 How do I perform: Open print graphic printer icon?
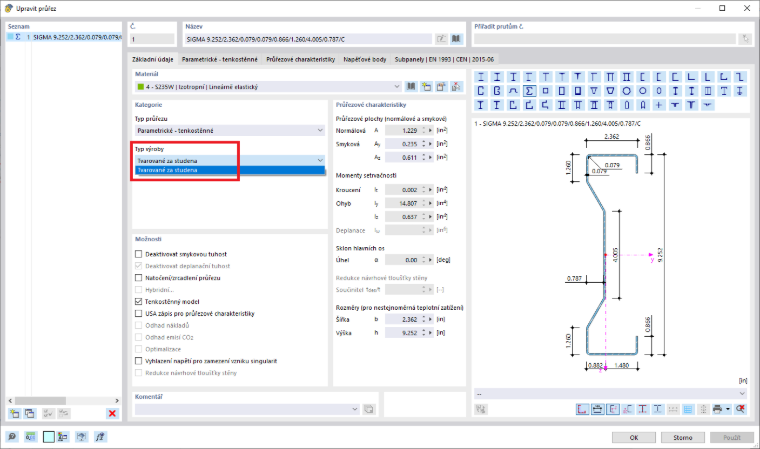tap(717, 409)
